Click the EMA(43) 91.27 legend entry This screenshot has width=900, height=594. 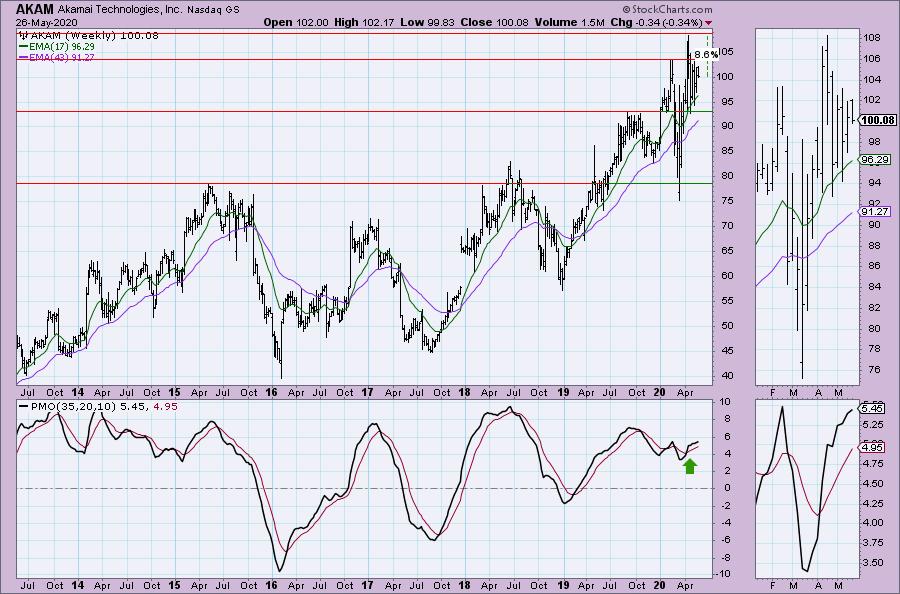pyautogui.click(x=57, y=57)
